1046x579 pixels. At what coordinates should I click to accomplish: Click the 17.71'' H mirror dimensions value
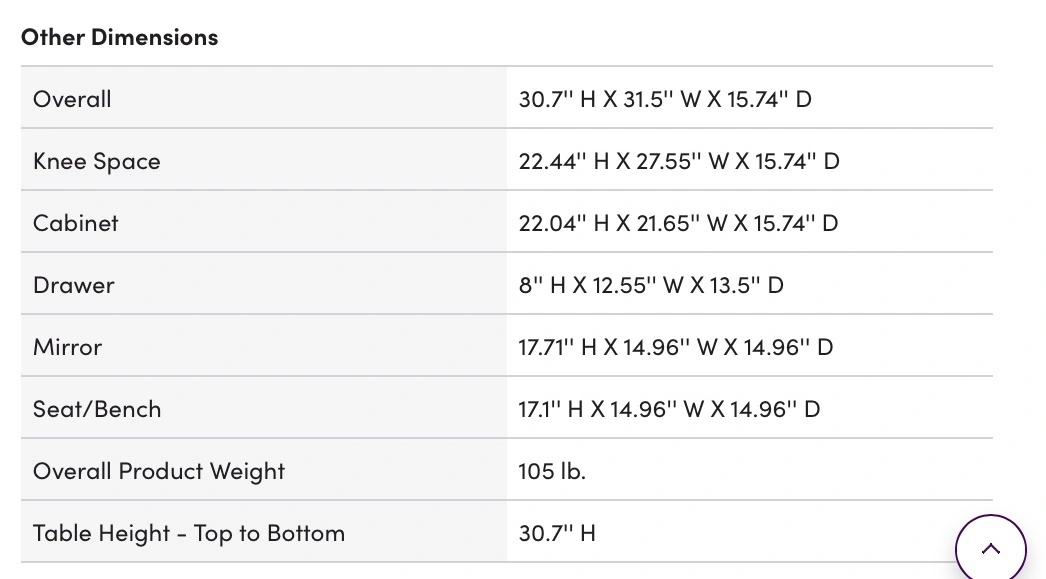[676, 347]
